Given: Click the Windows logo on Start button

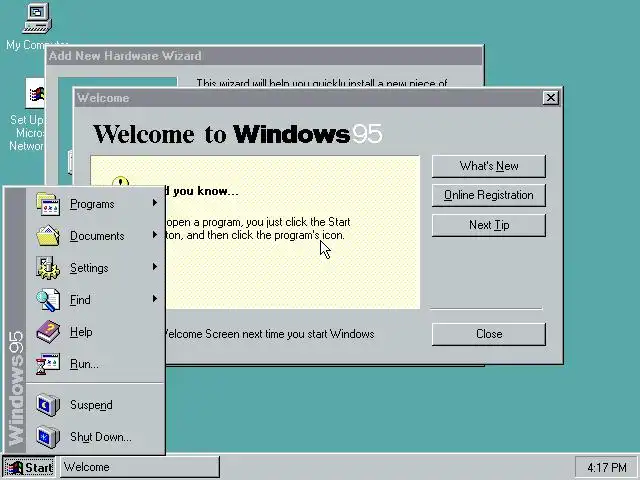Looking at the screenshot, I should click(x=14, y=468).
